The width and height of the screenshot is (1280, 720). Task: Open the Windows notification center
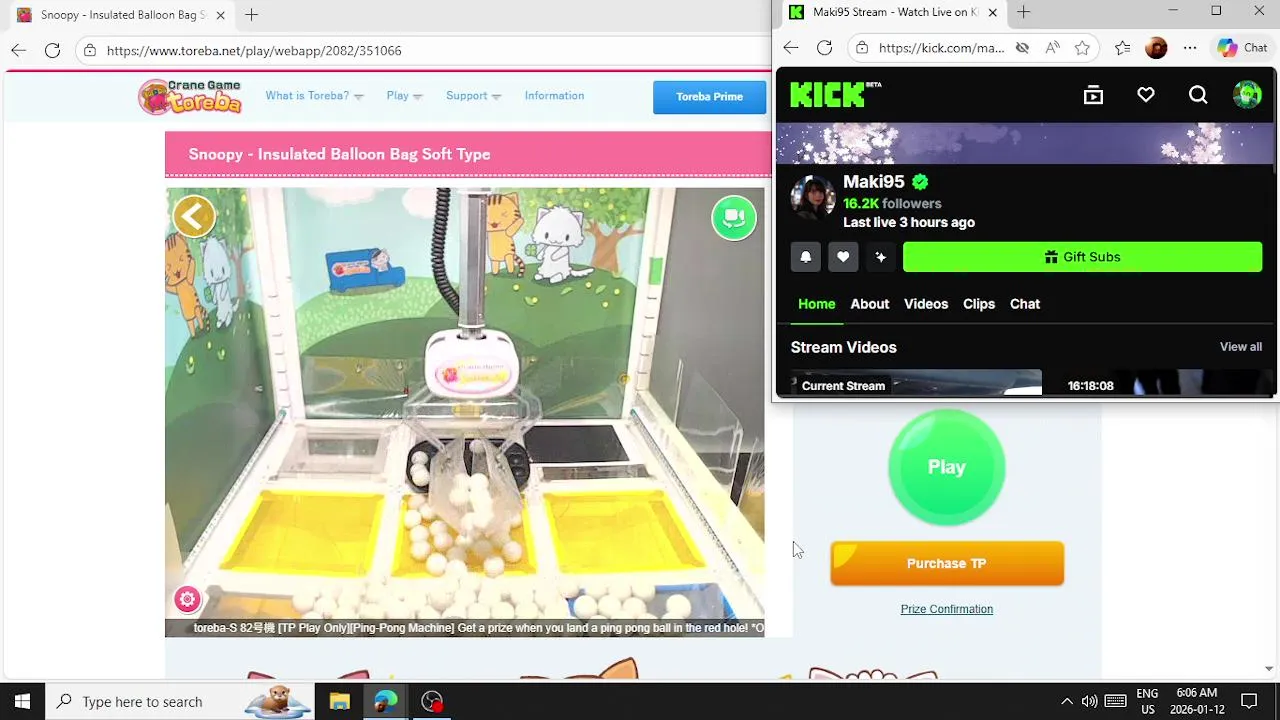pos(1249,701)
